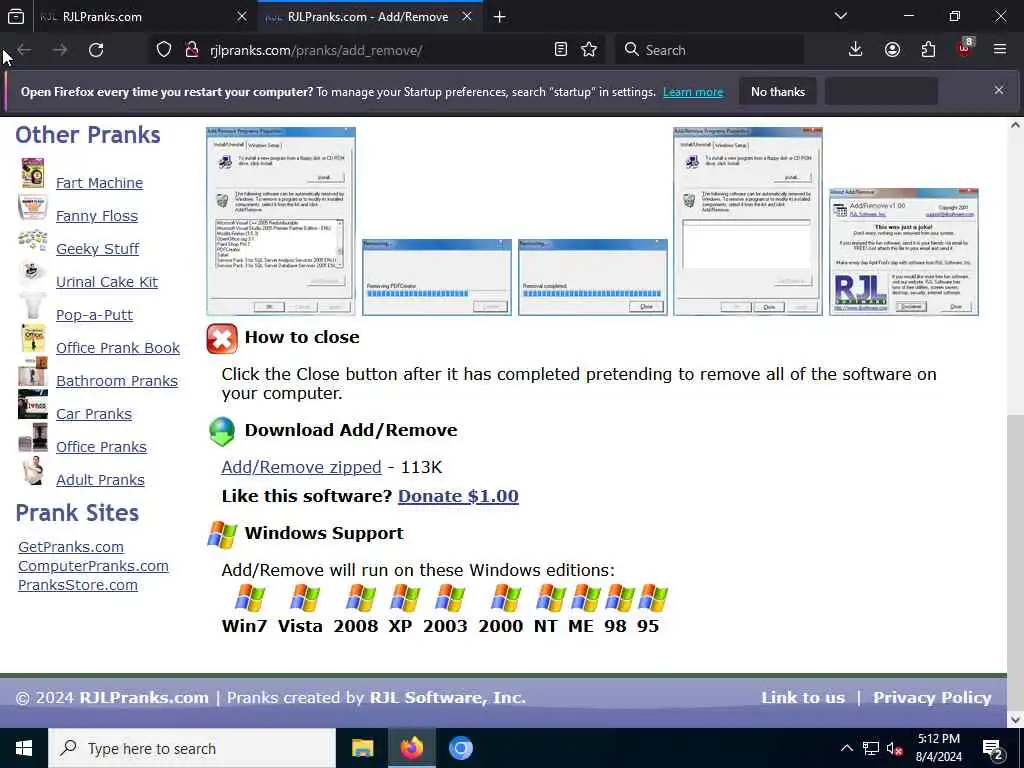Viewport: 1024px width, 768px height.
Task: Open the extensions puzzle piece icon
Action: [928, 50]
